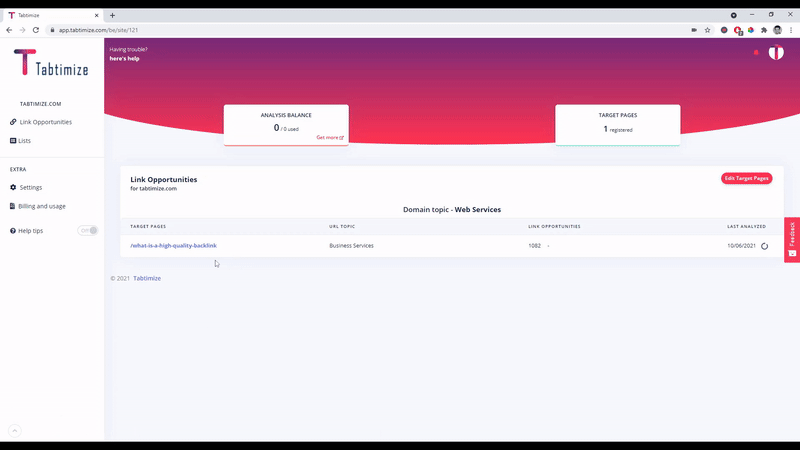The image size is (800, 450).
Task: Click the TABTIMIZE.COM sidebar site label
Action: [x=40, y=104]
